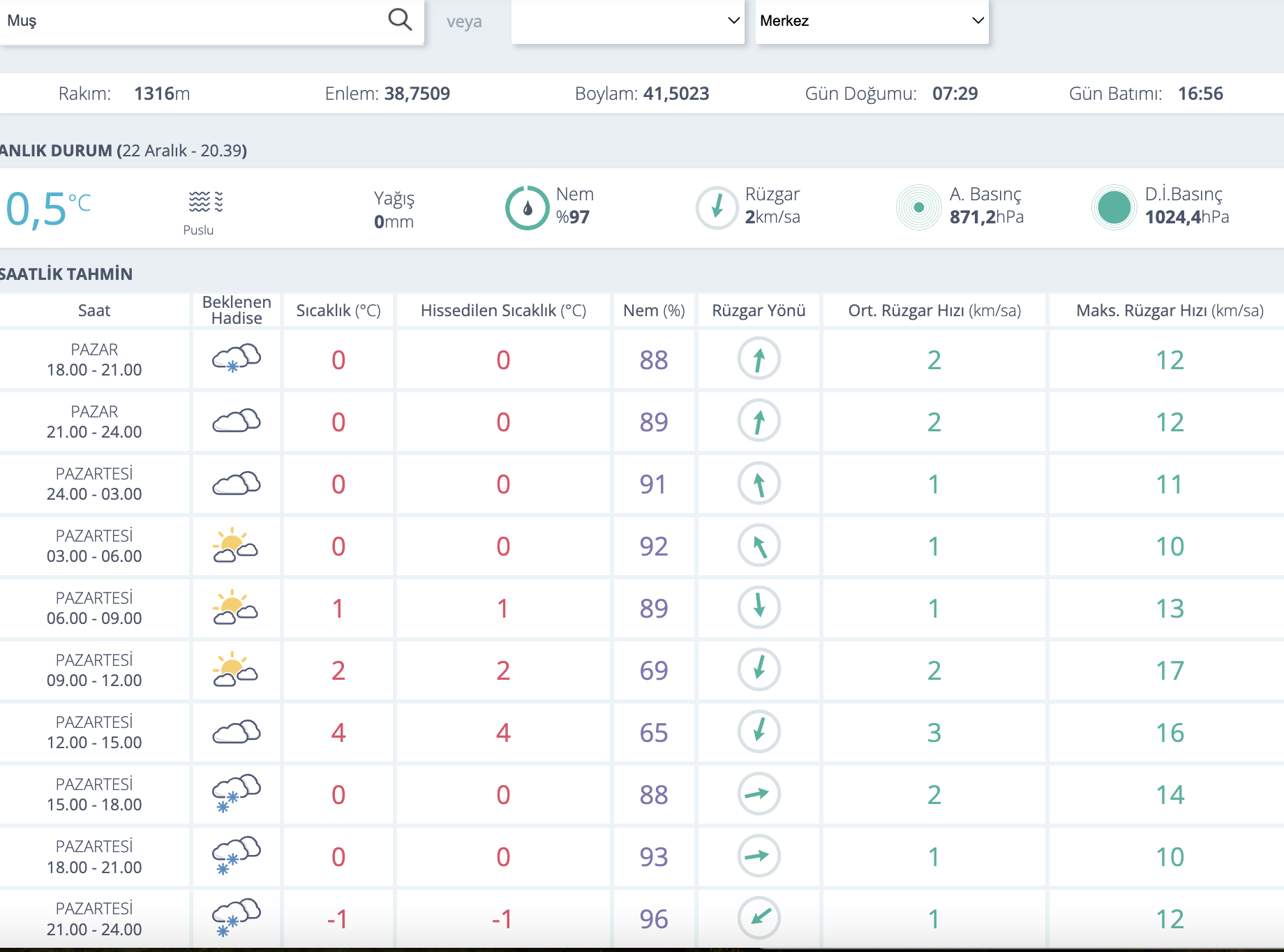The height and width of the screenshot is (952, 1284).
Task: Click the Ort. Rüzgar Hızı column header
Action: point(934,311)
